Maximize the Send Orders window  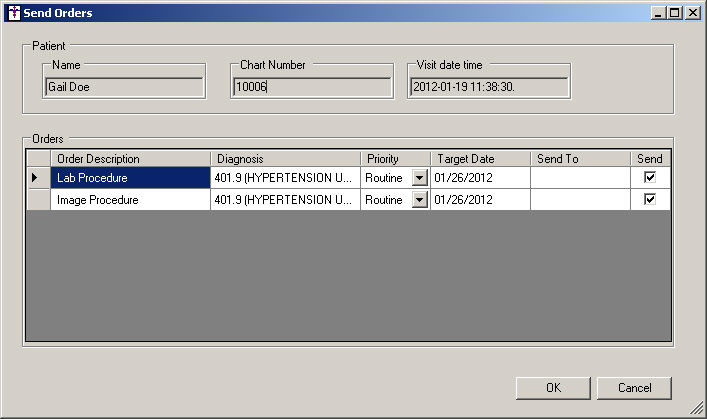tap(675, 13)
